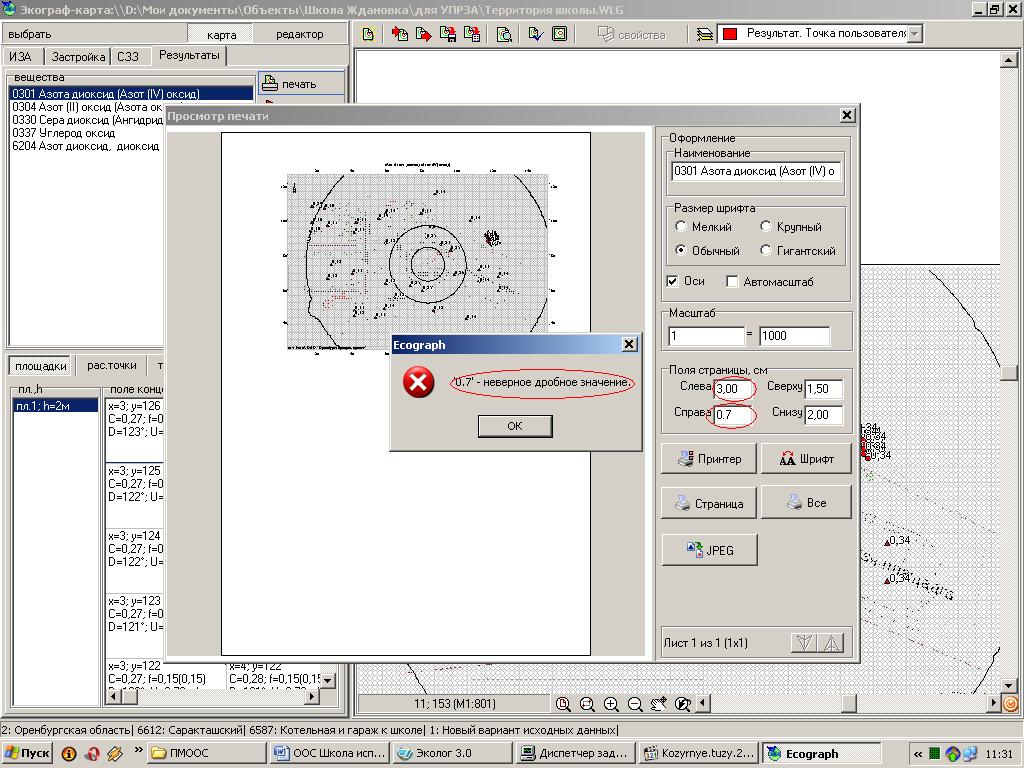Open the рас.точки tab
Image resolution: width=1024 pixels, height=768 pixels.
tap(111, 366)
